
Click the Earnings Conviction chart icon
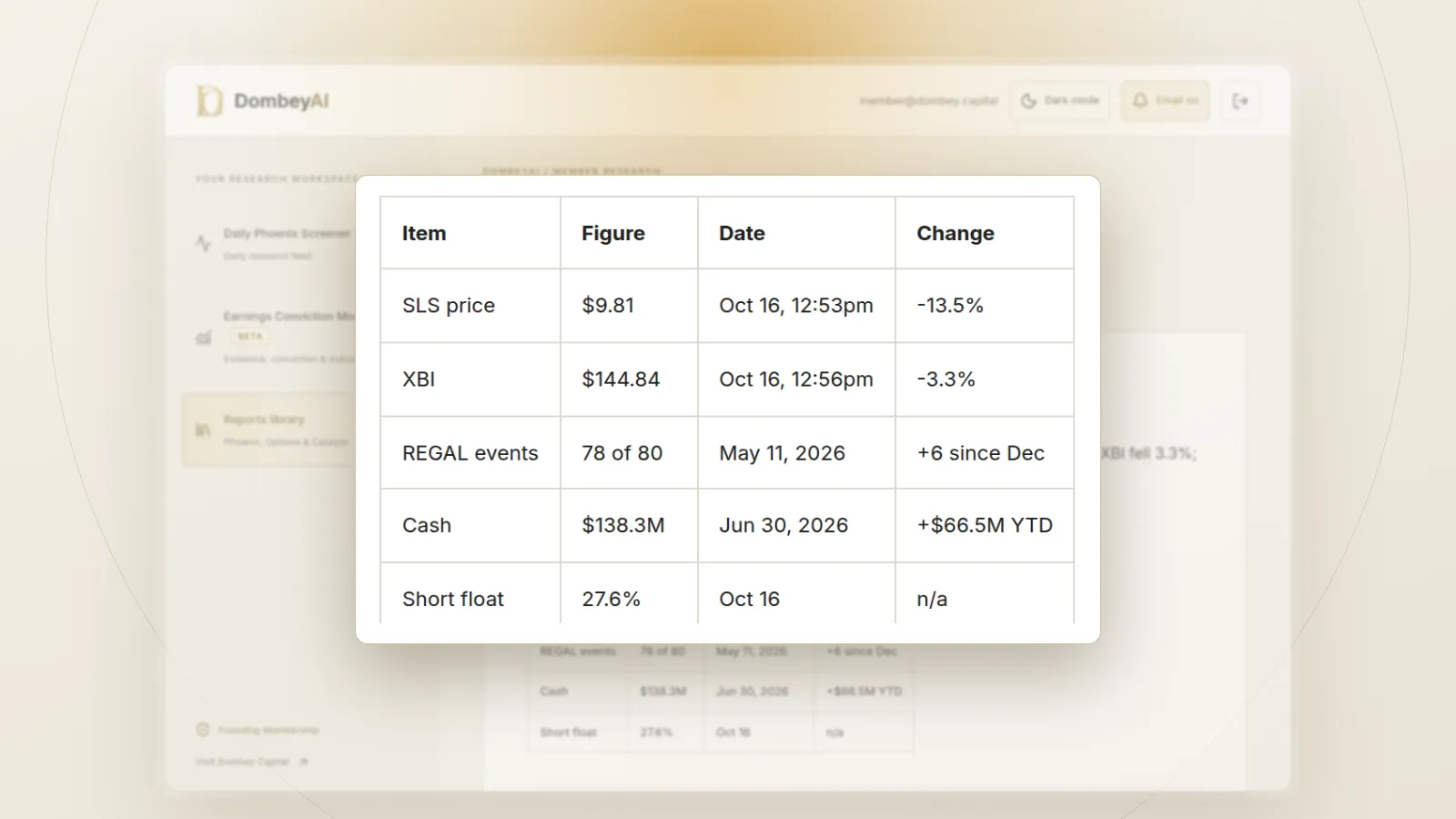(x=203, y=338)
